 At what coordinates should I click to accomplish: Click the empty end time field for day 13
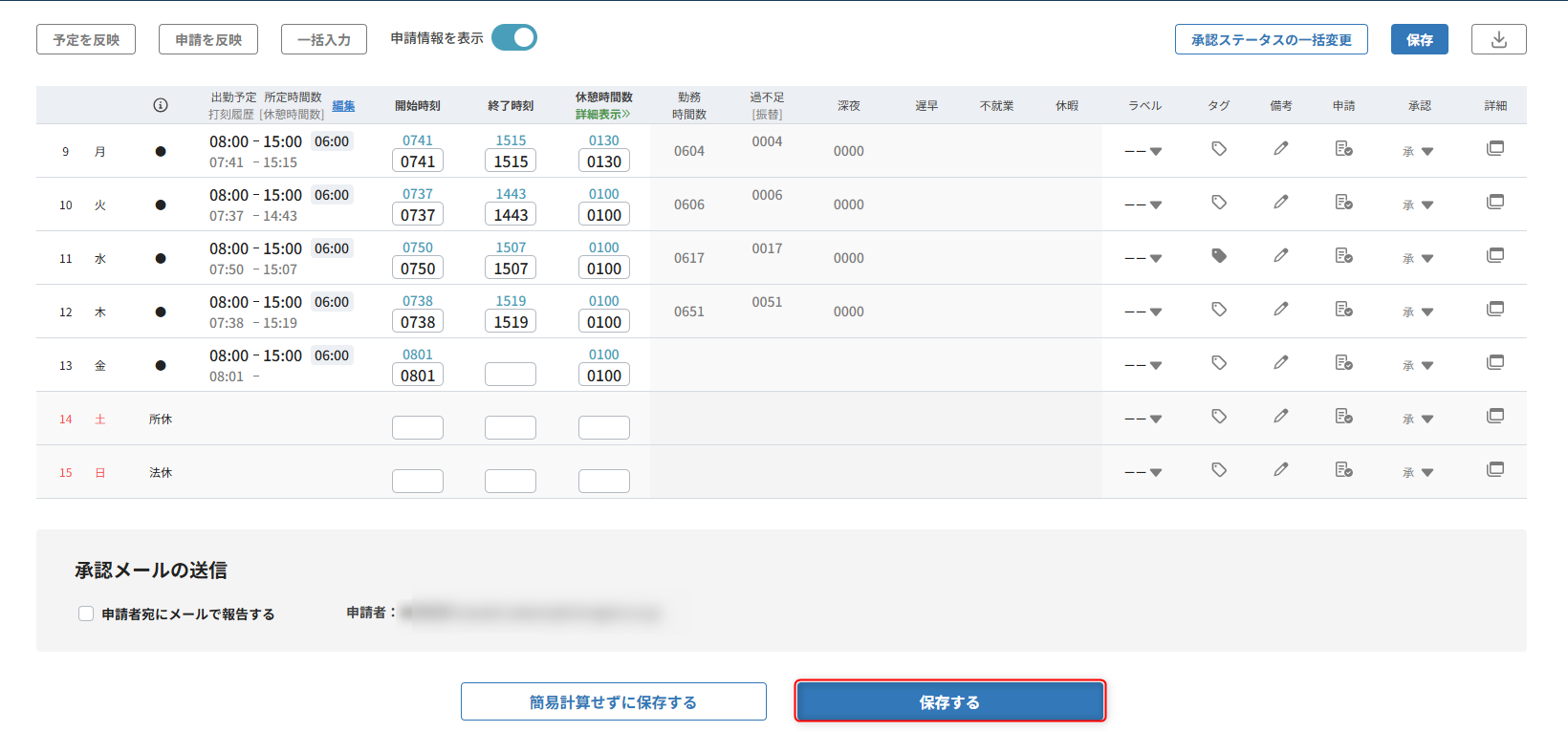[511, 374]
